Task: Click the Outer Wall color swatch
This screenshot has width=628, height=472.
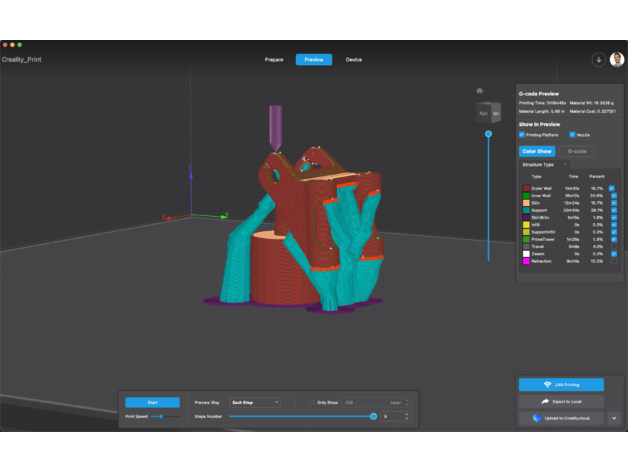Action: click(x=524, y=187)
